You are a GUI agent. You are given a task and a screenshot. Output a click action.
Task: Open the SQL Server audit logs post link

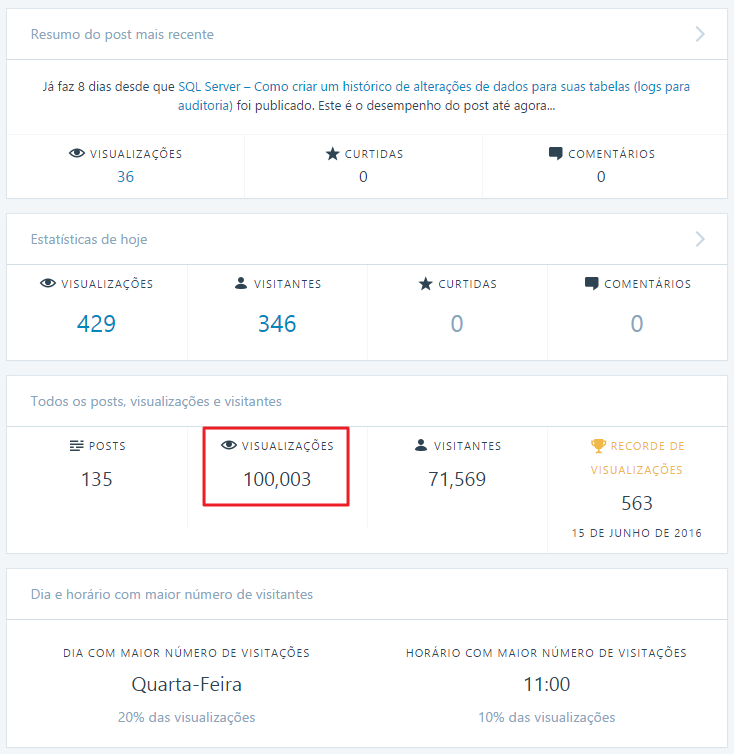[x=434, y=96]
